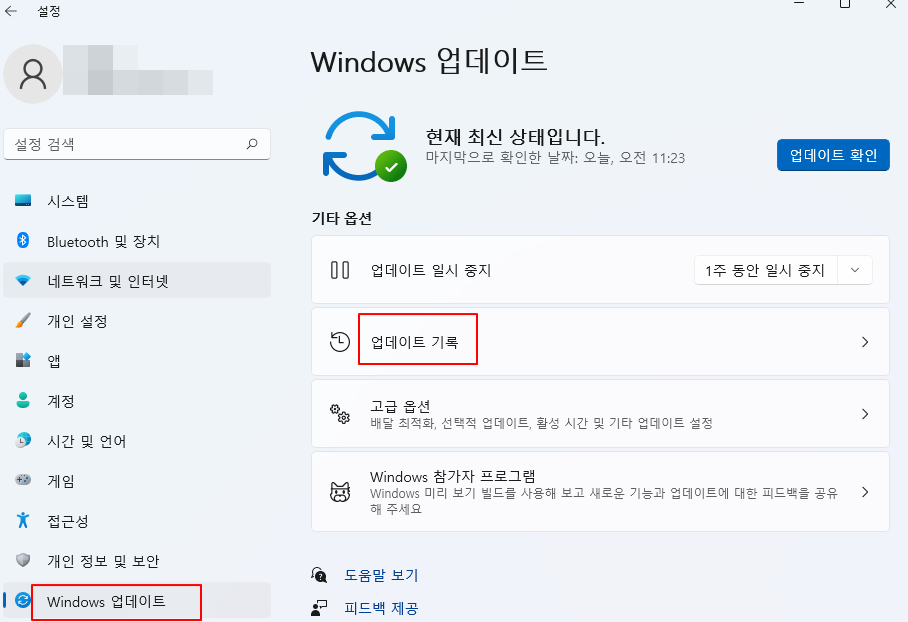Open 게임 settings category
This screenshot has height=622, width=908.
click(137, 481)
